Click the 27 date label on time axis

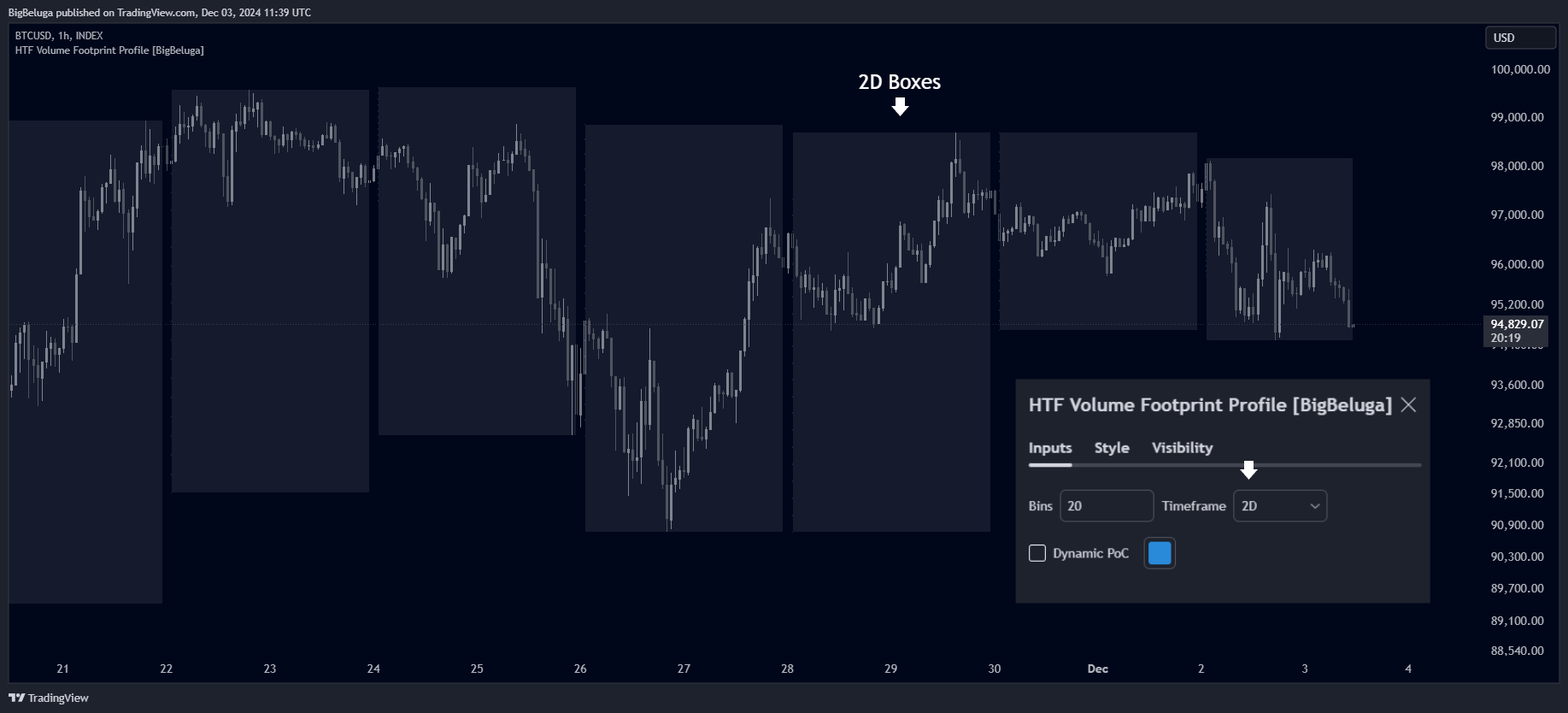pyautogui.click(x=684, y=669)
